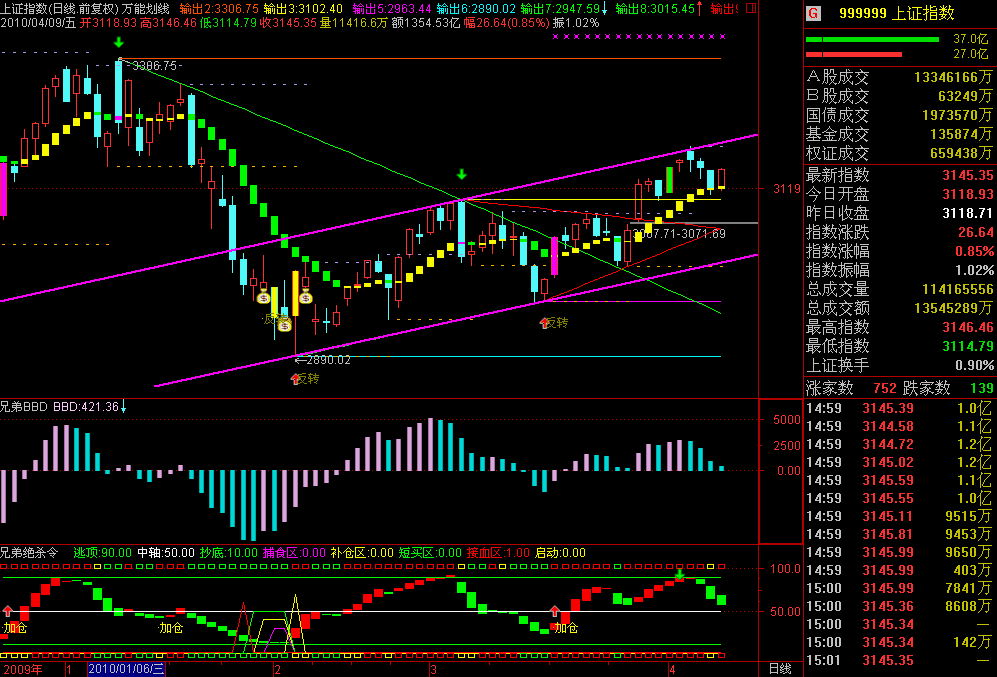Image resolution: width=997 pixels, height=677 pixels.
Task: Click month marker 2 on the time axis
Action: click(x=277, y=669)
